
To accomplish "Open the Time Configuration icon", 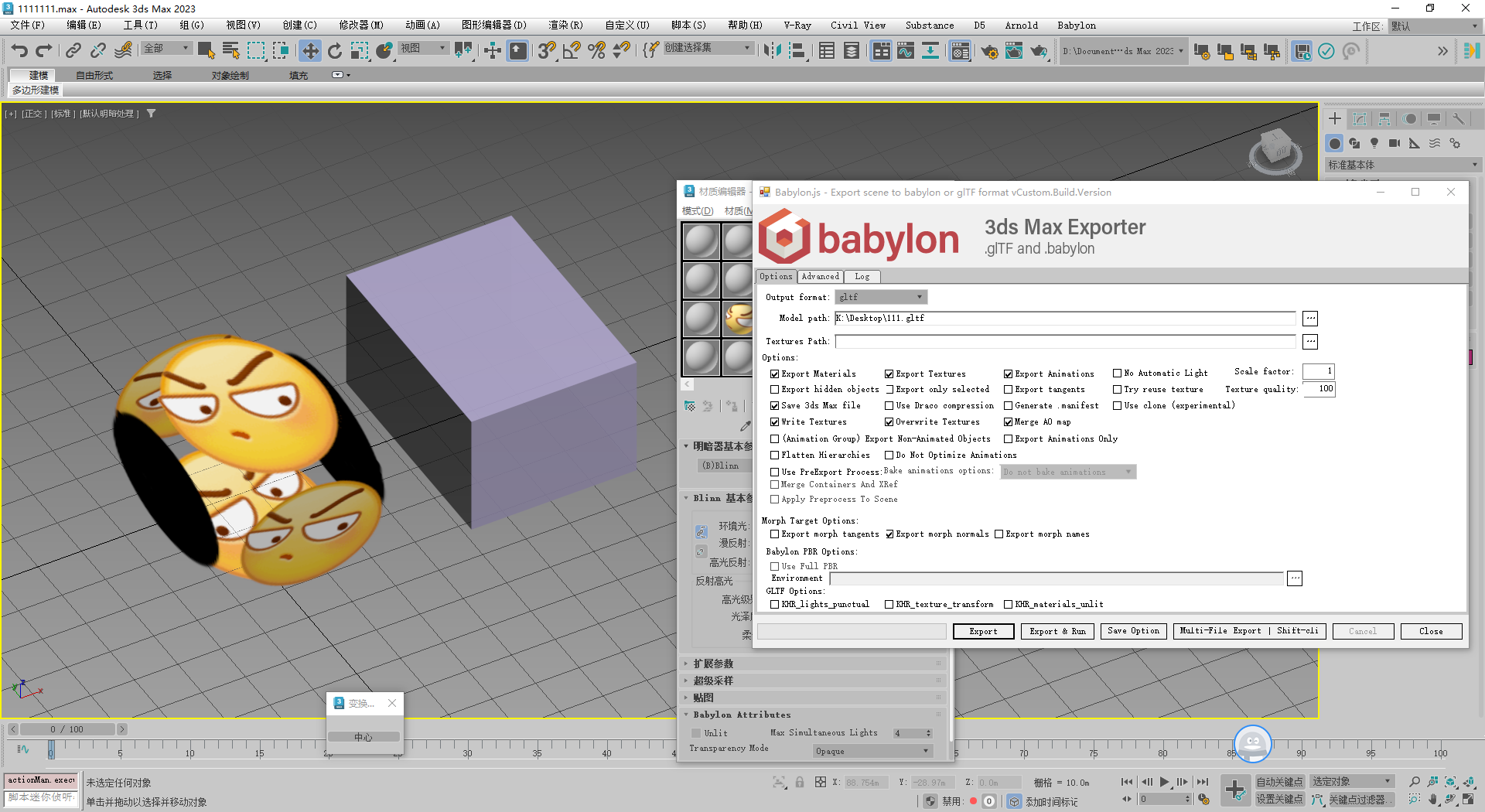I will point(1204,800).
